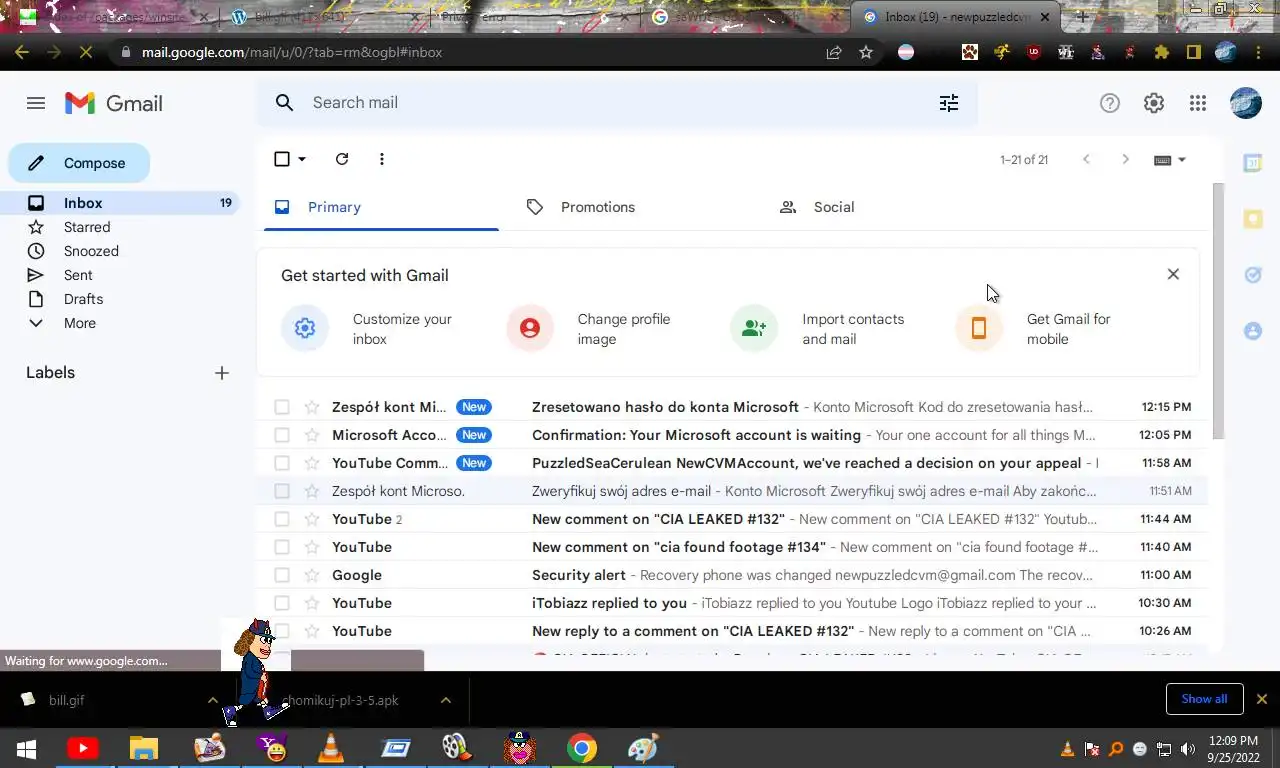
Task: Star the Google Security alert email
Action: pyautogui.click(x=312, y=575)
